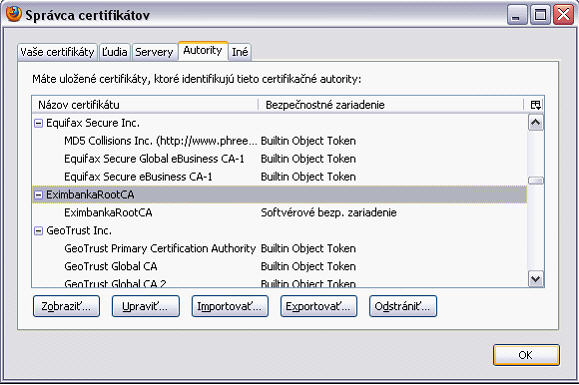This screenshot has width=579, height=385.
Task: Open the Ľudia tab
Action: point(114,52)
